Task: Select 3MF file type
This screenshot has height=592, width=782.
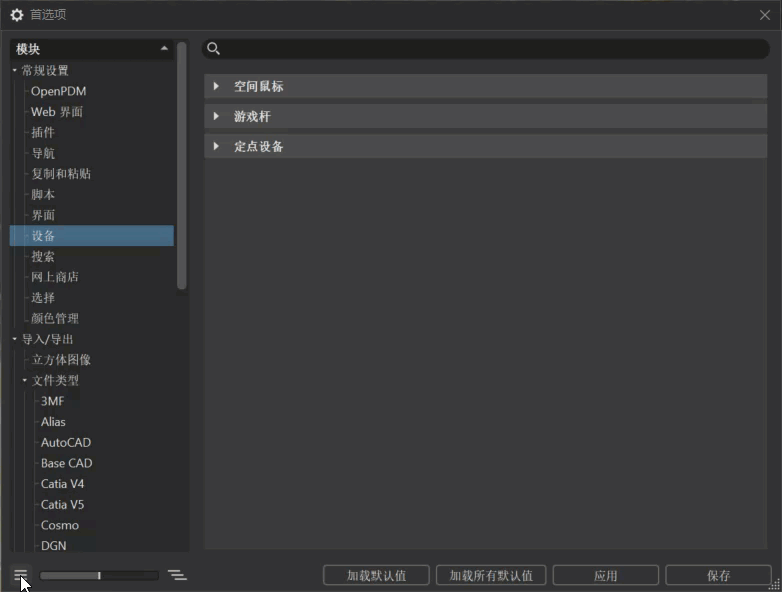Action: tap(52, 401)
